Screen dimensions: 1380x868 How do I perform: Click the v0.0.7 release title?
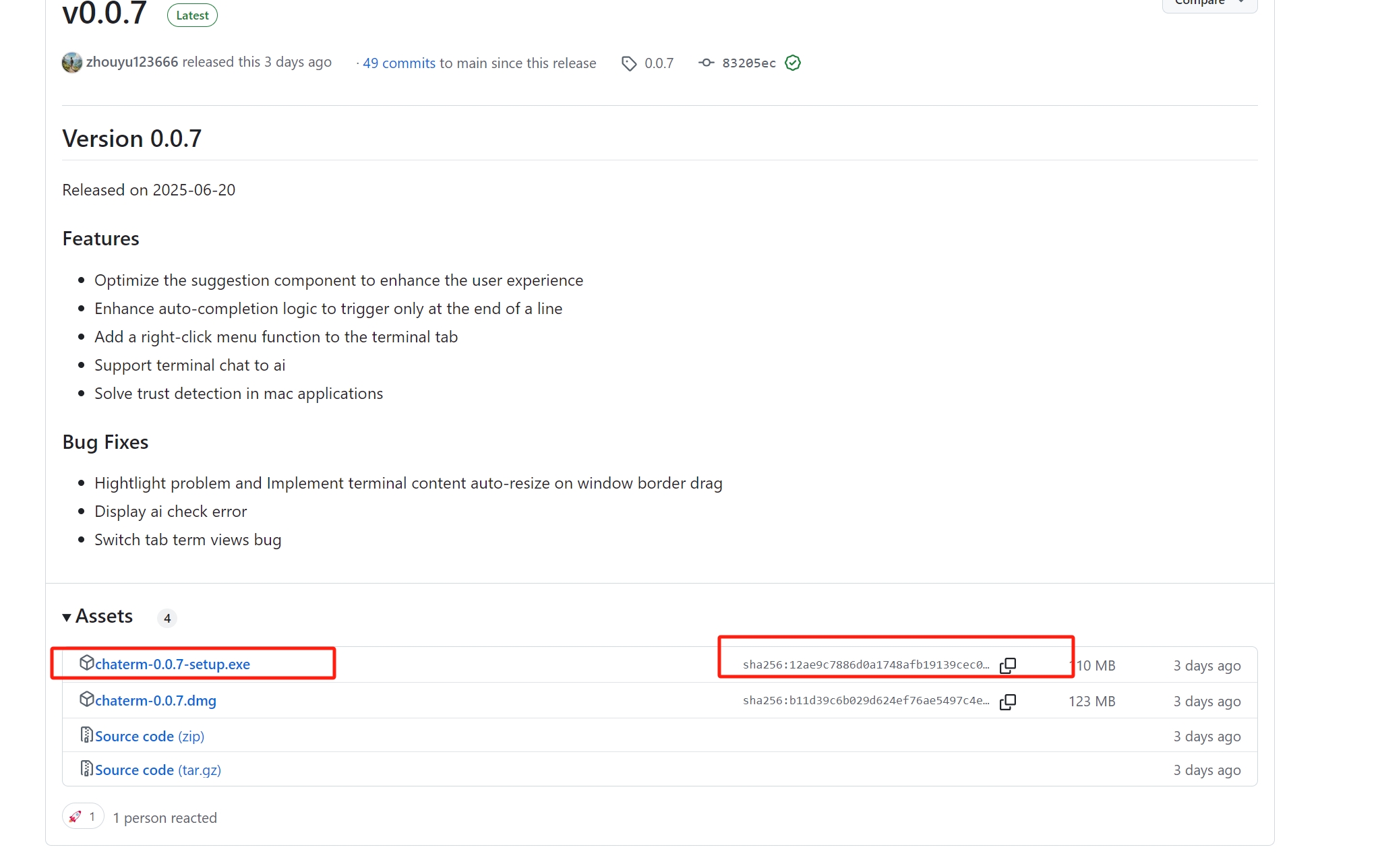point(104,13)
